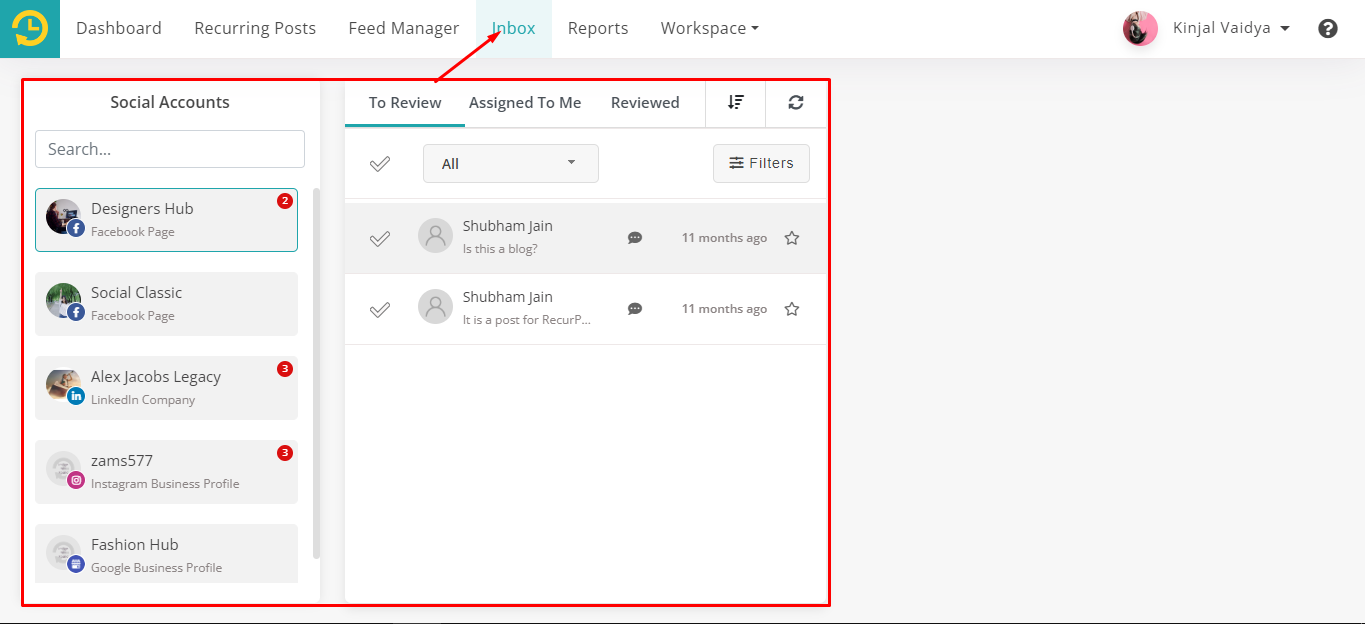1365x624 pixels.
Task: Click comment bubble icon on "It is a post" row
Action: [x=635, y=309]
